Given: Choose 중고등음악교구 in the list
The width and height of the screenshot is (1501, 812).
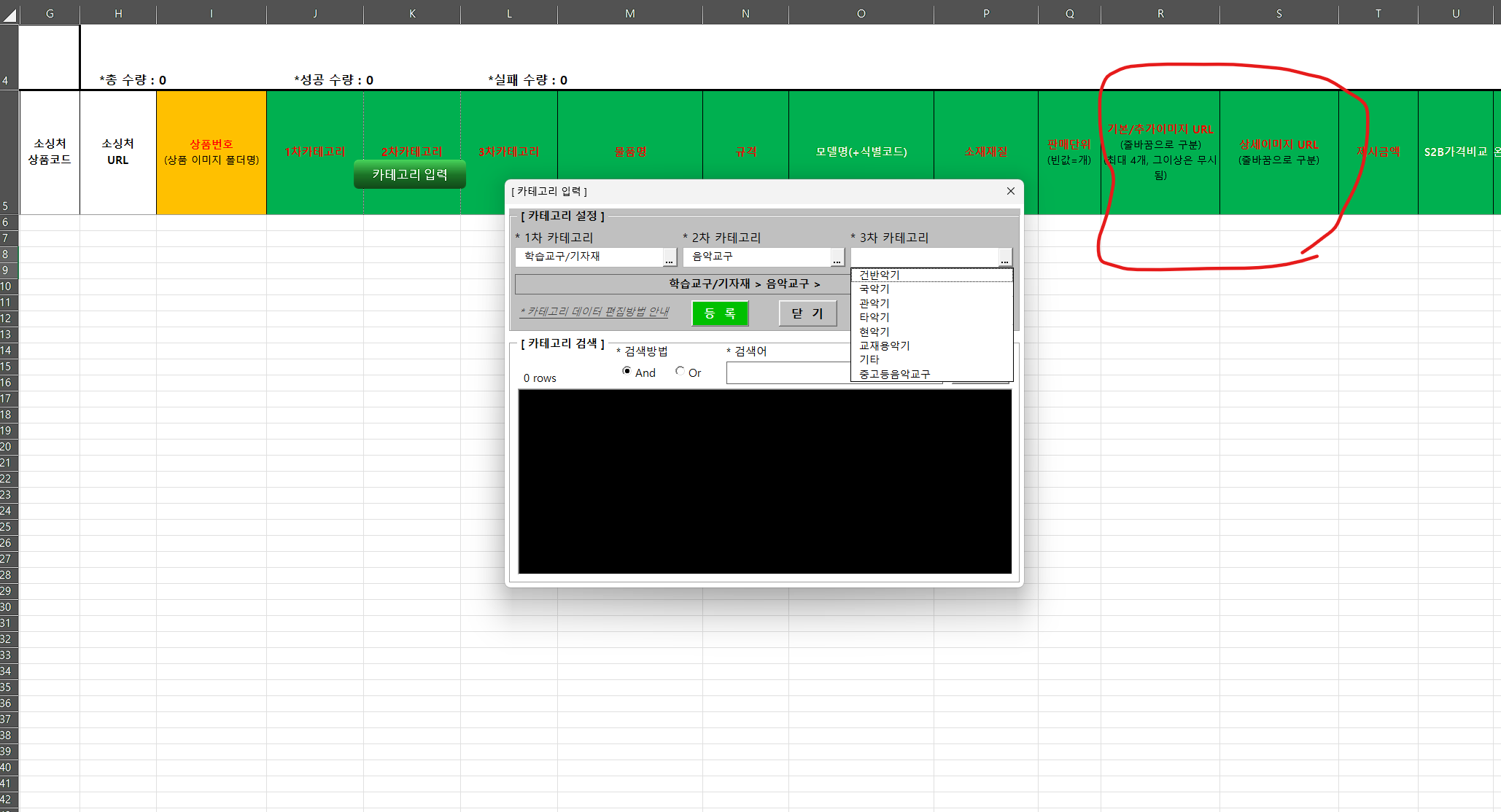Looking at the screenshot, I should point(894,374).
